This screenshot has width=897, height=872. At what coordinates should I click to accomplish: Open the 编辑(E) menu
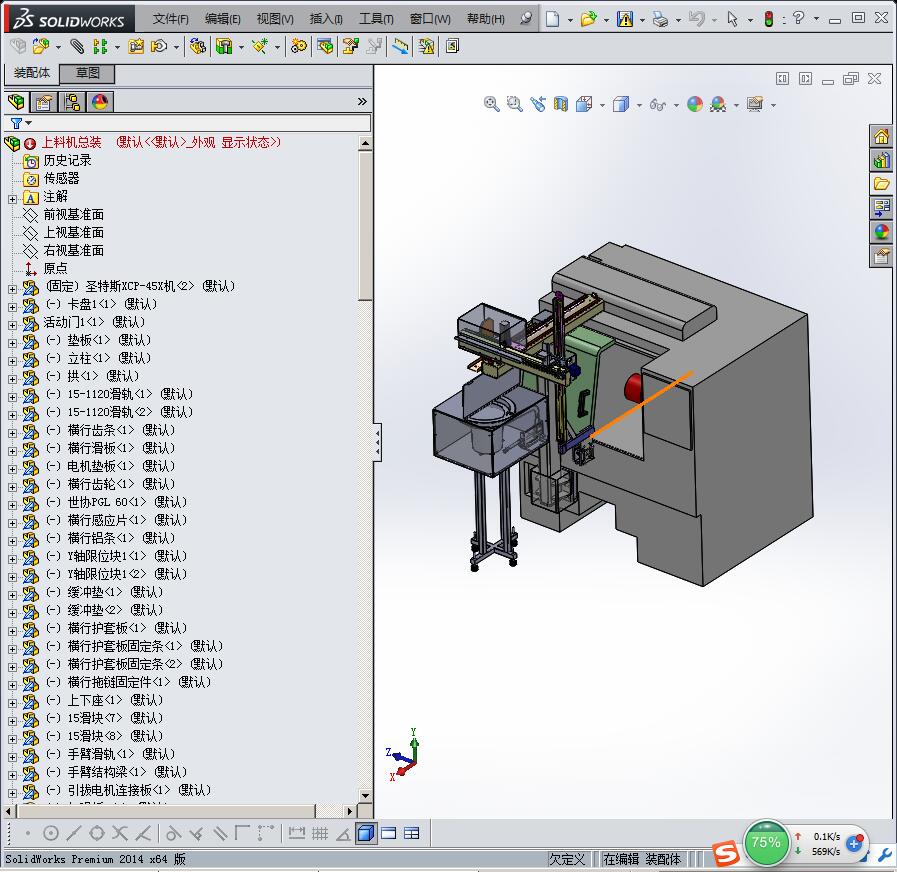222,19
